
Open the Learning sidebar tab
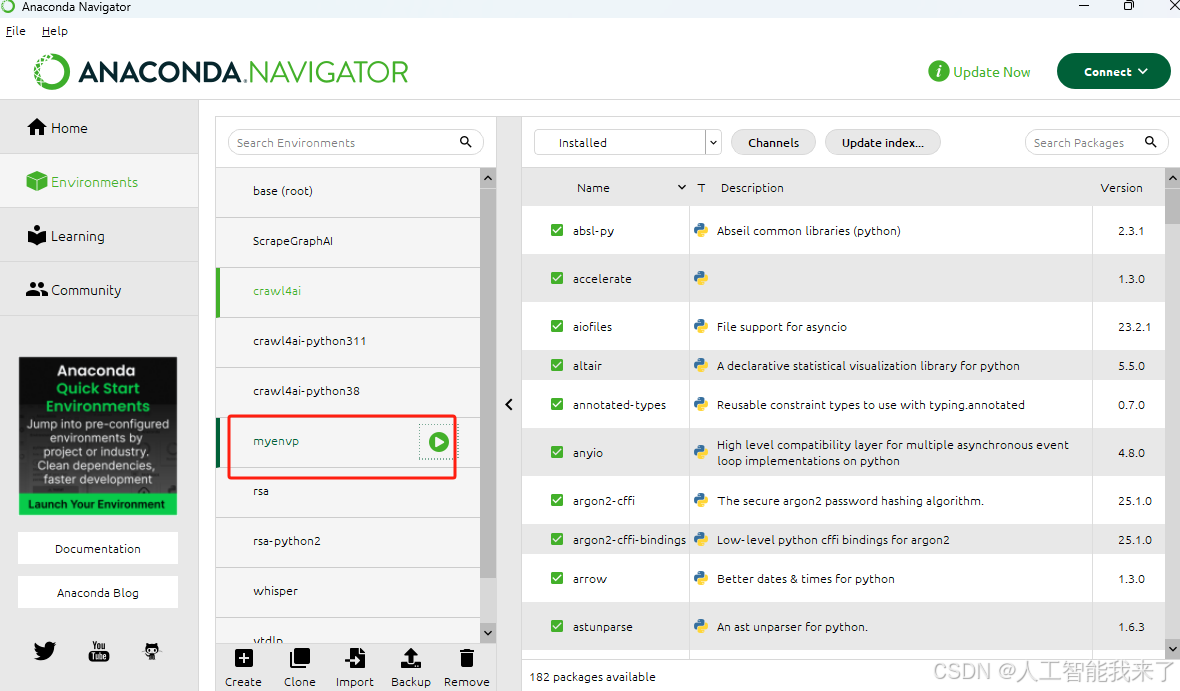99,236
